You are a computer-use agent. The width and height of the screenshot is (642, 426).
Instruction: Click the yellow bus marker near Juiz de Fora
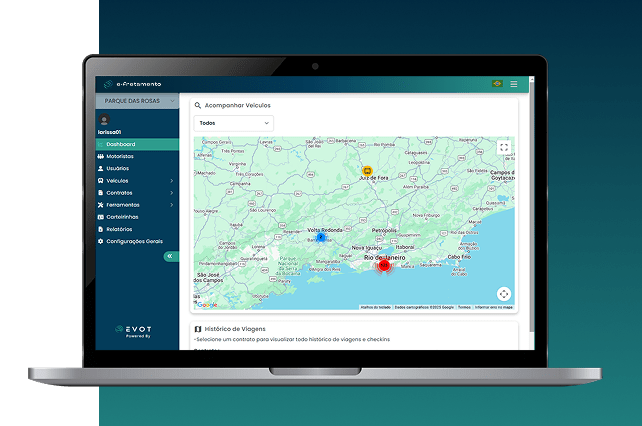point(367,171)
